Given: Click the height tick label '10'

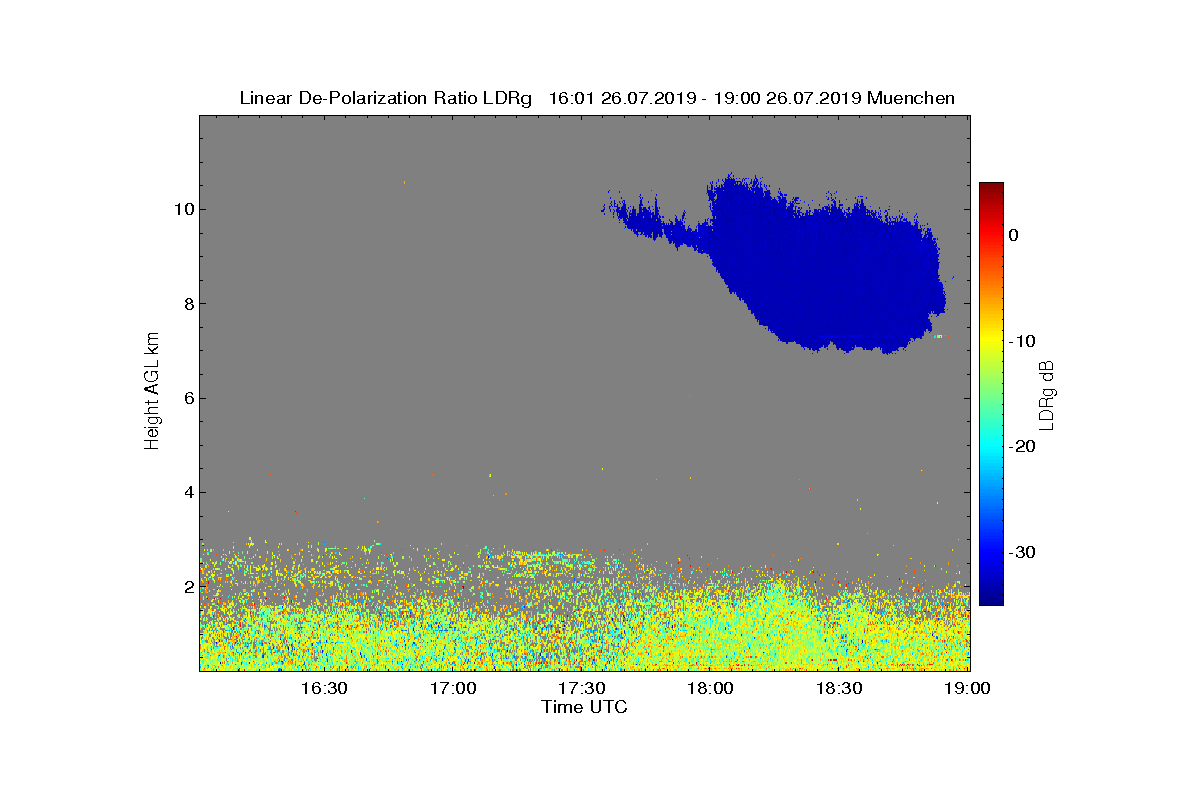Looking at the screenshot, I should pyautogui.click(x=183, y=209).
